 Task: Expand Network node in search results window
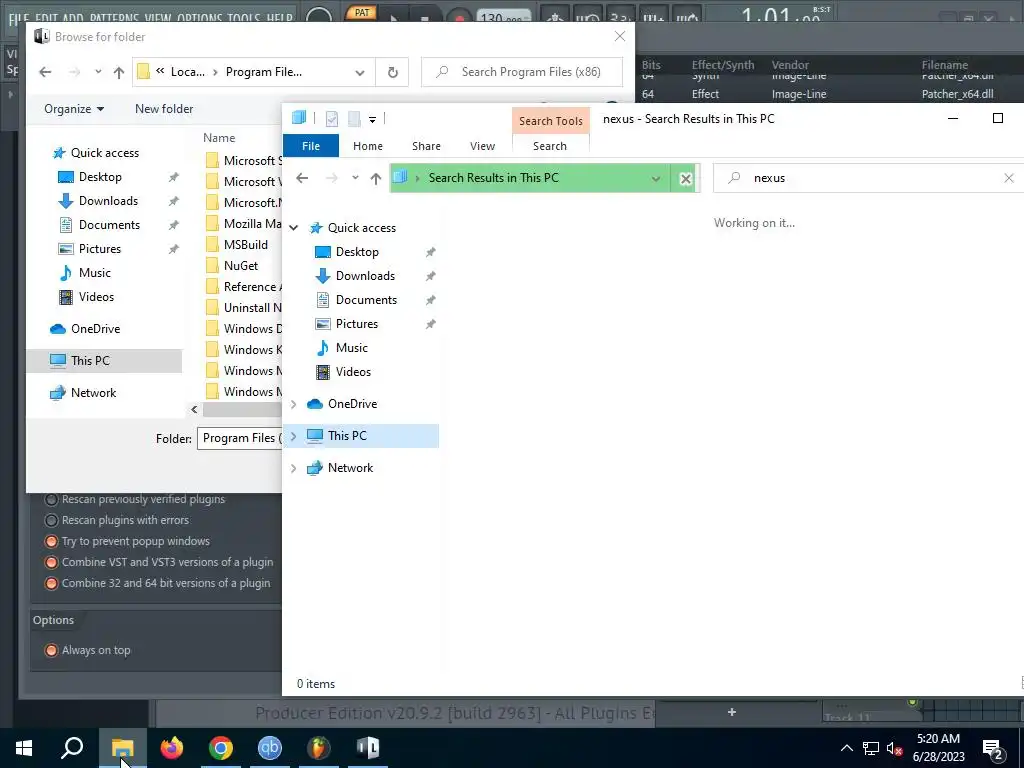(294, 468)
